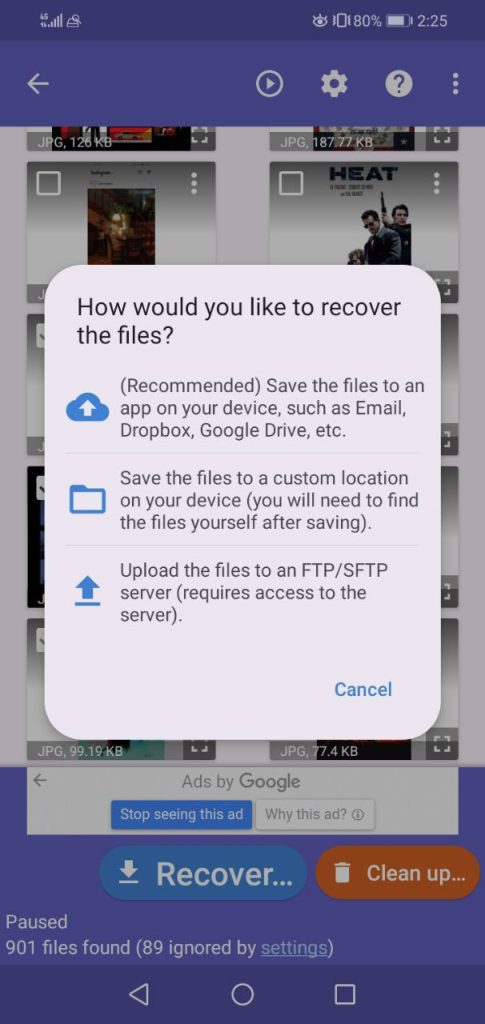Tap the play/resume scan icon
Screen dimensions: 485x1024
tap(269, 84)
